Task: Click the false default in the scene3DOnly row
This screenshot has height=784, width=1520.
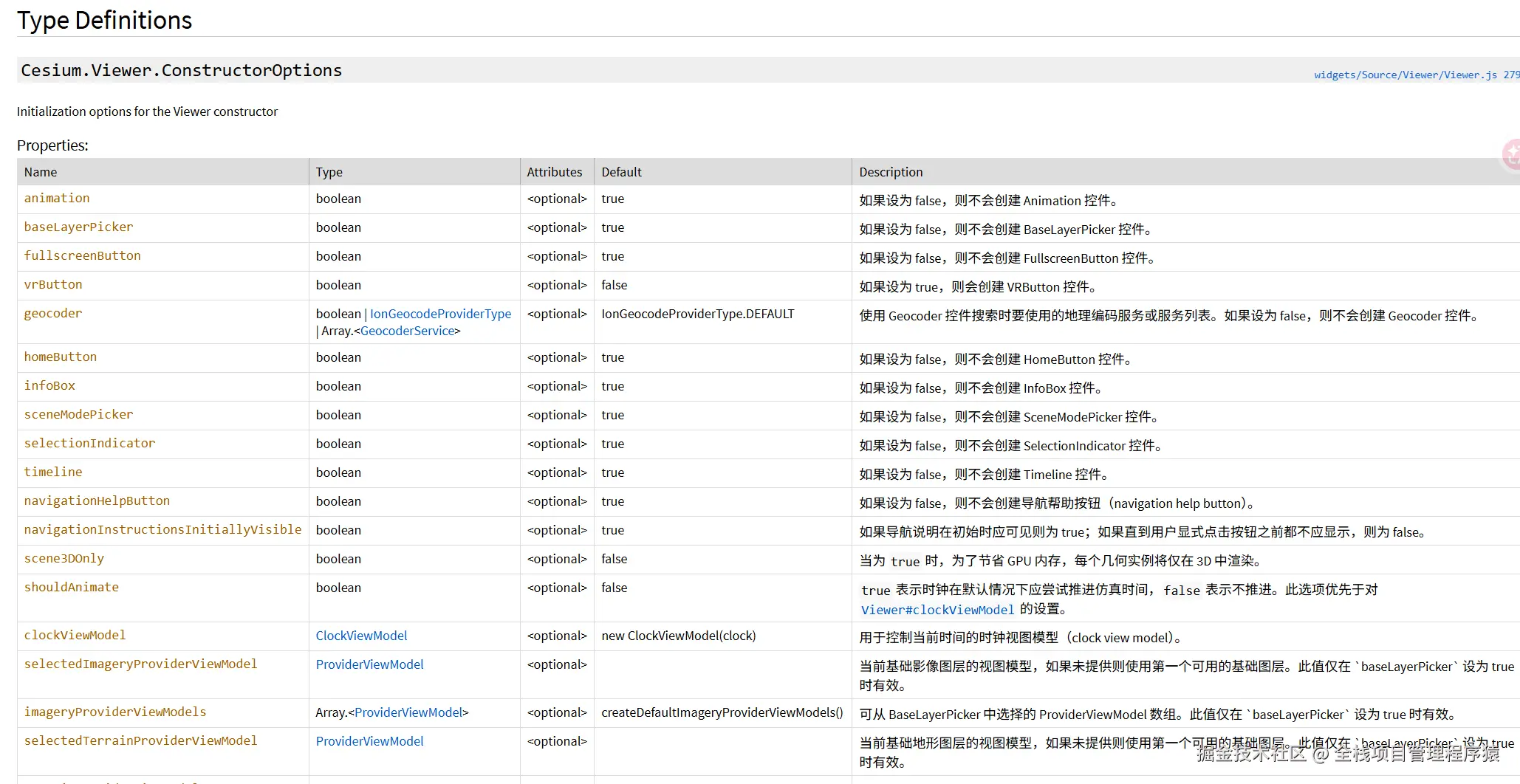Action: [614, 559]
